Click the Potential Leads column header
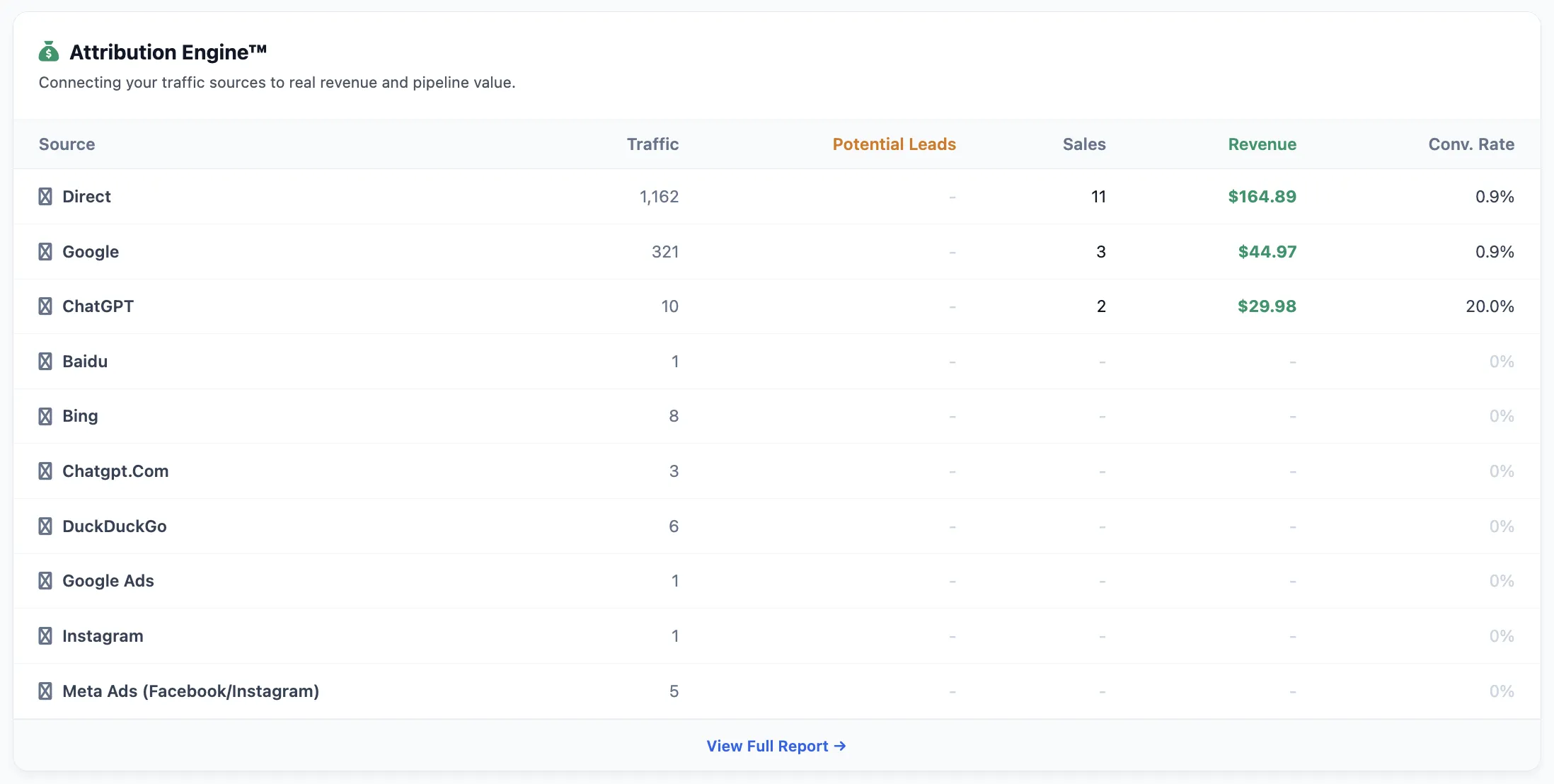 tap(894, 144)
